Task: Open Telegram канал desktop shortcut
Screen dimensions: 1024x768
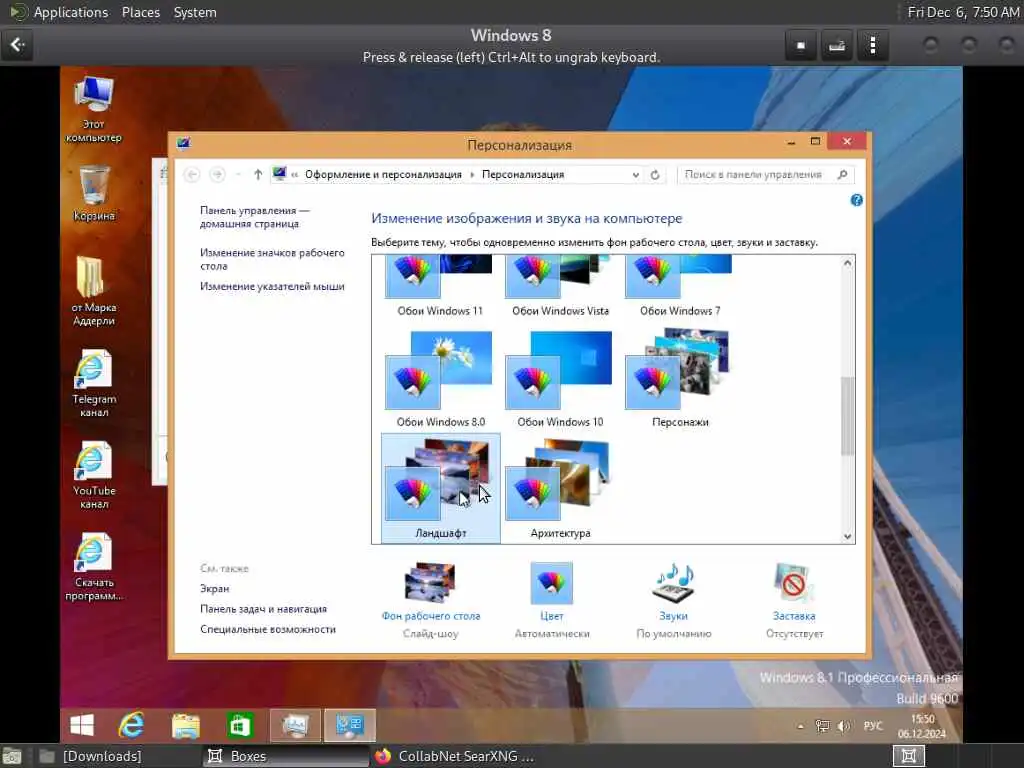Action: tap(93, 383)
